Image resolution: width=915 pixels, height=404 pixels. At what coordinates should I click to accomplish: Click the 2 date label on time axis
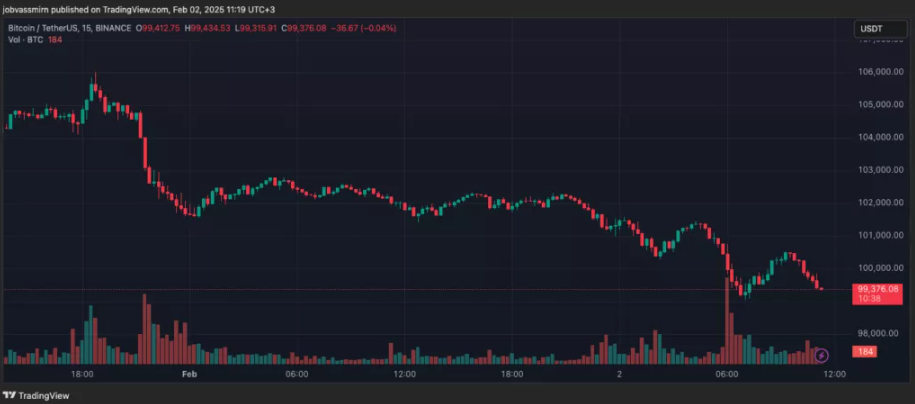coord(620,374)
